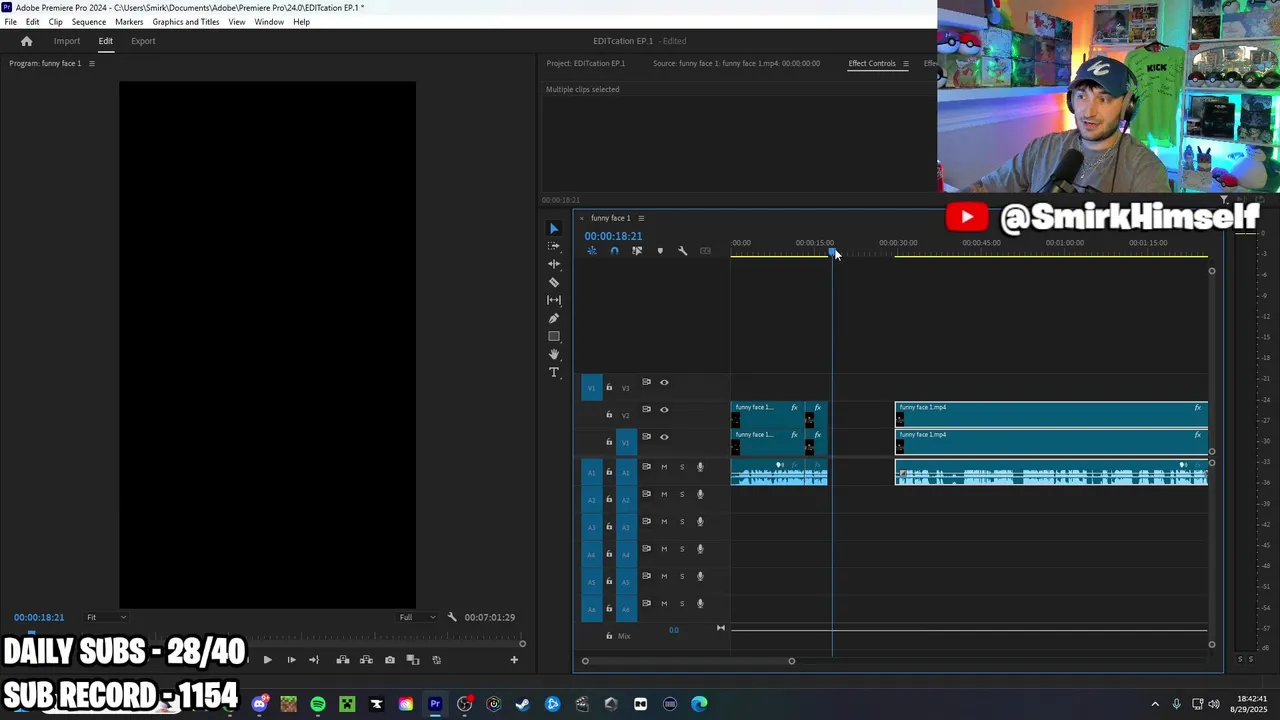Screen dimensions: 1280x720
Task: Open the Markers menu
Action: point(129,22)
